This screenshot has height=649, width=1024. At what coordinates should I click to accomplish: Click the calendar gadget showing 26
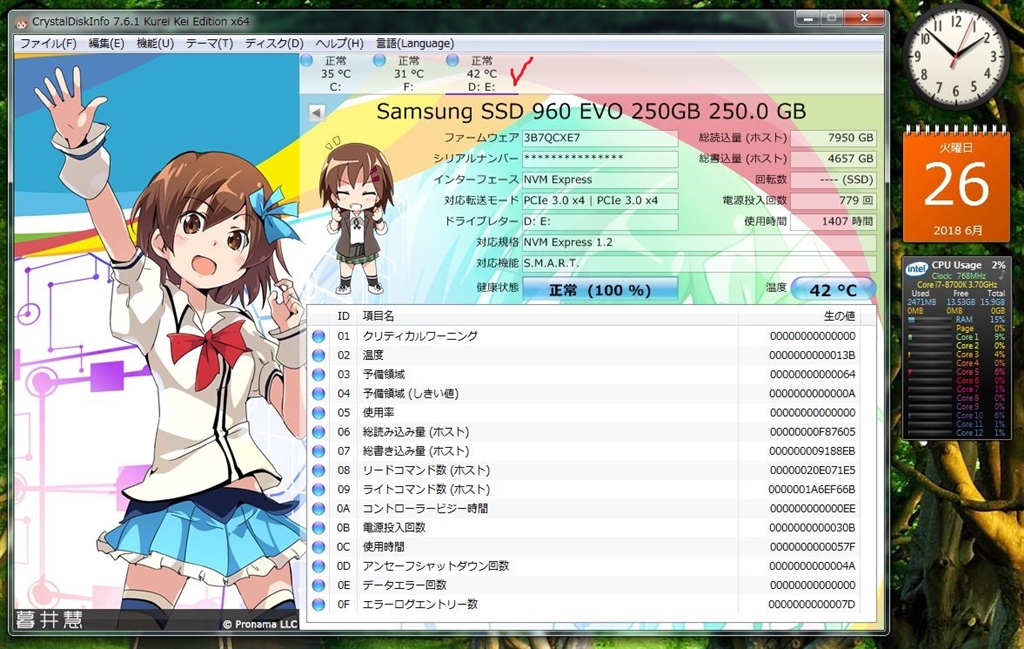956,184
